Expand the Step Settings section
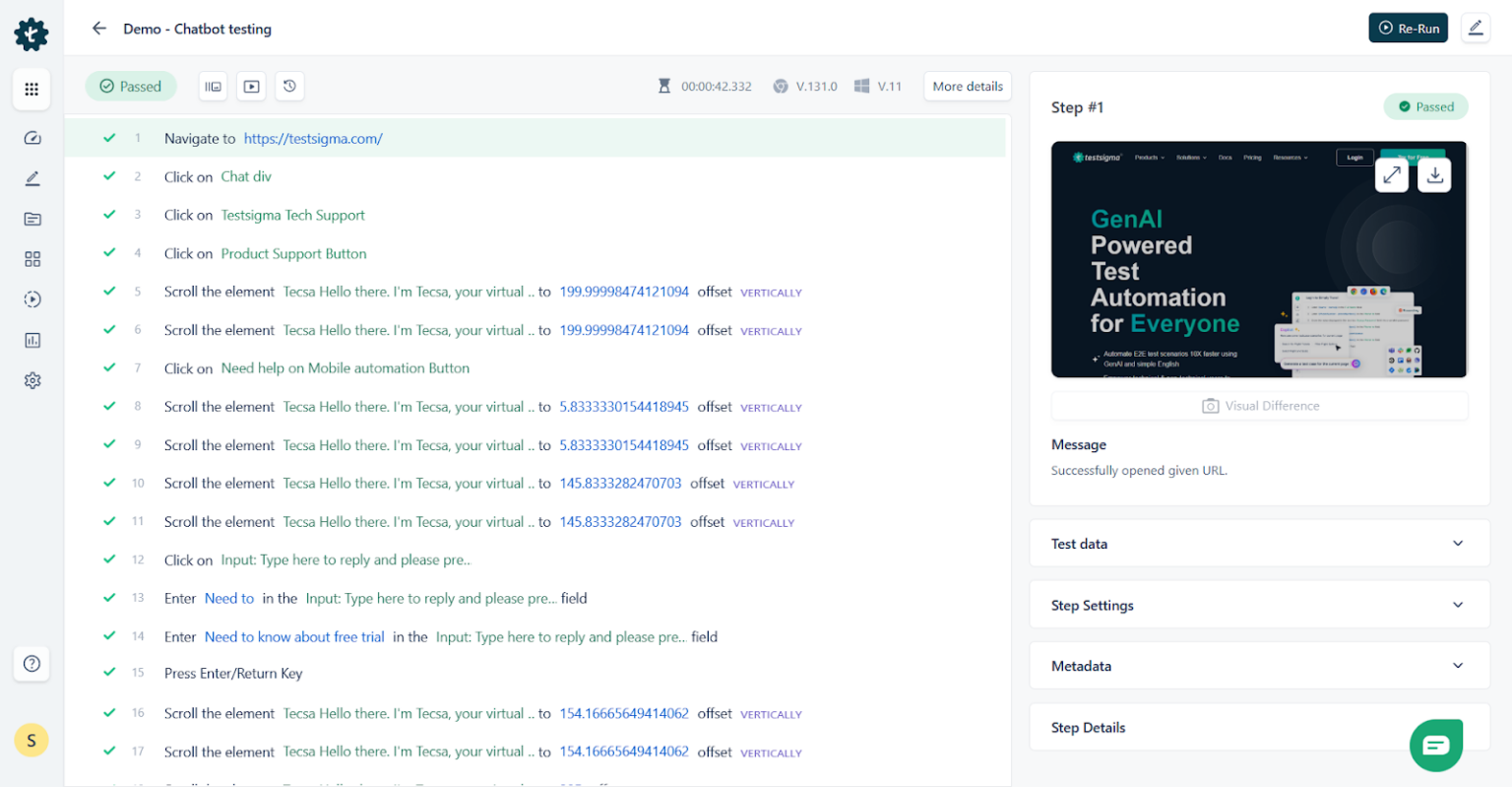Image resolution: width=1512 pixels, height=787 pixels. pos(1259,605)
